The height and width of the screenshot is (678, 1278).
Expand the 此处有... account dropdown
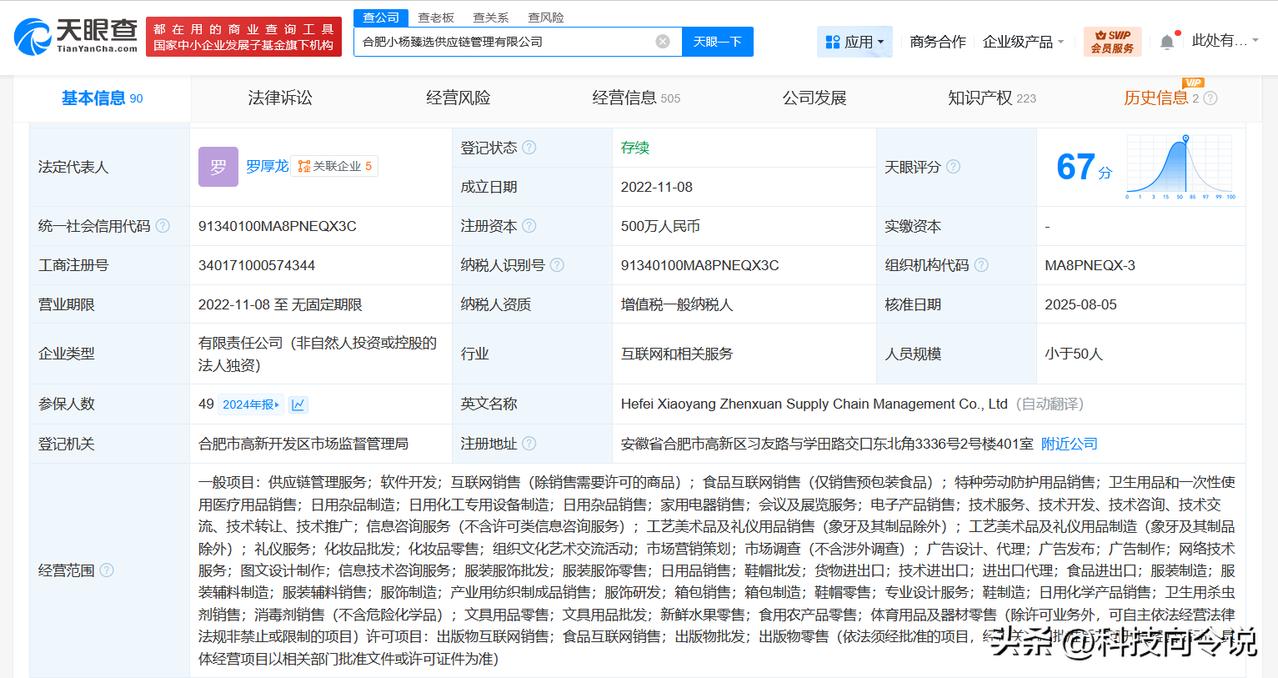coord(1227,41)
